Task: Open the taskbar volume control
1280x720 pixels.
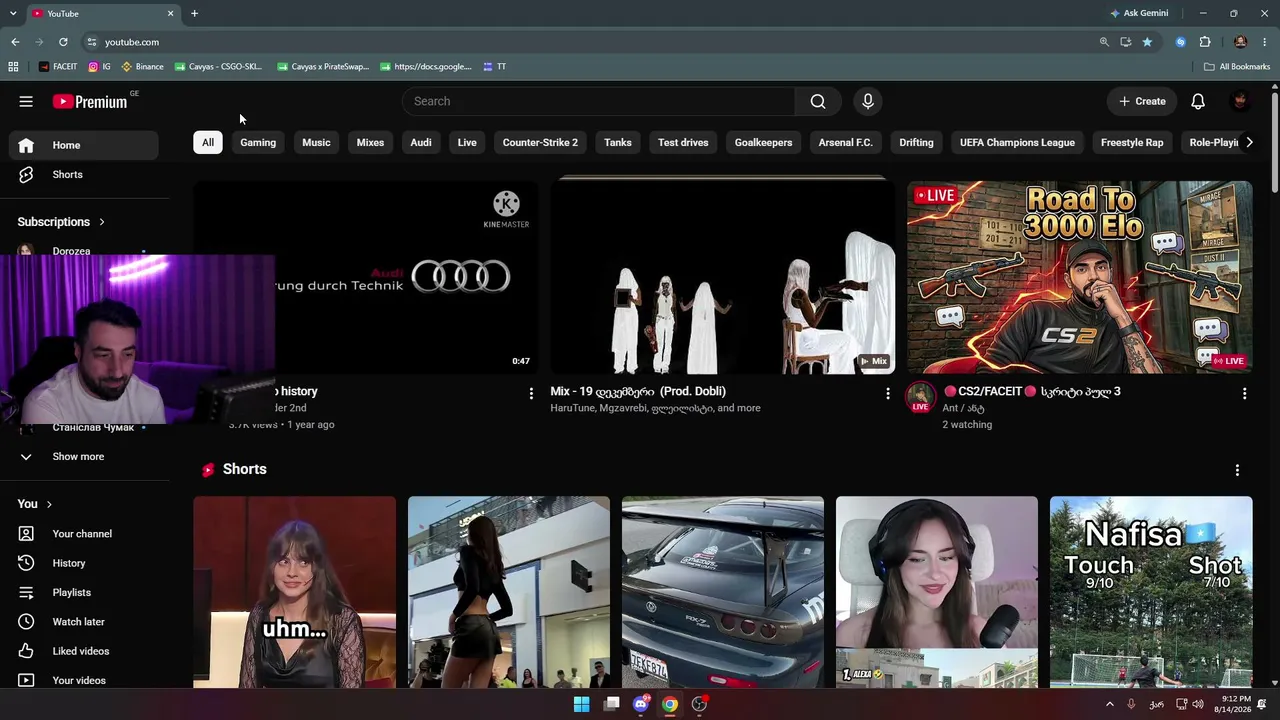Action: point(1199,704)
